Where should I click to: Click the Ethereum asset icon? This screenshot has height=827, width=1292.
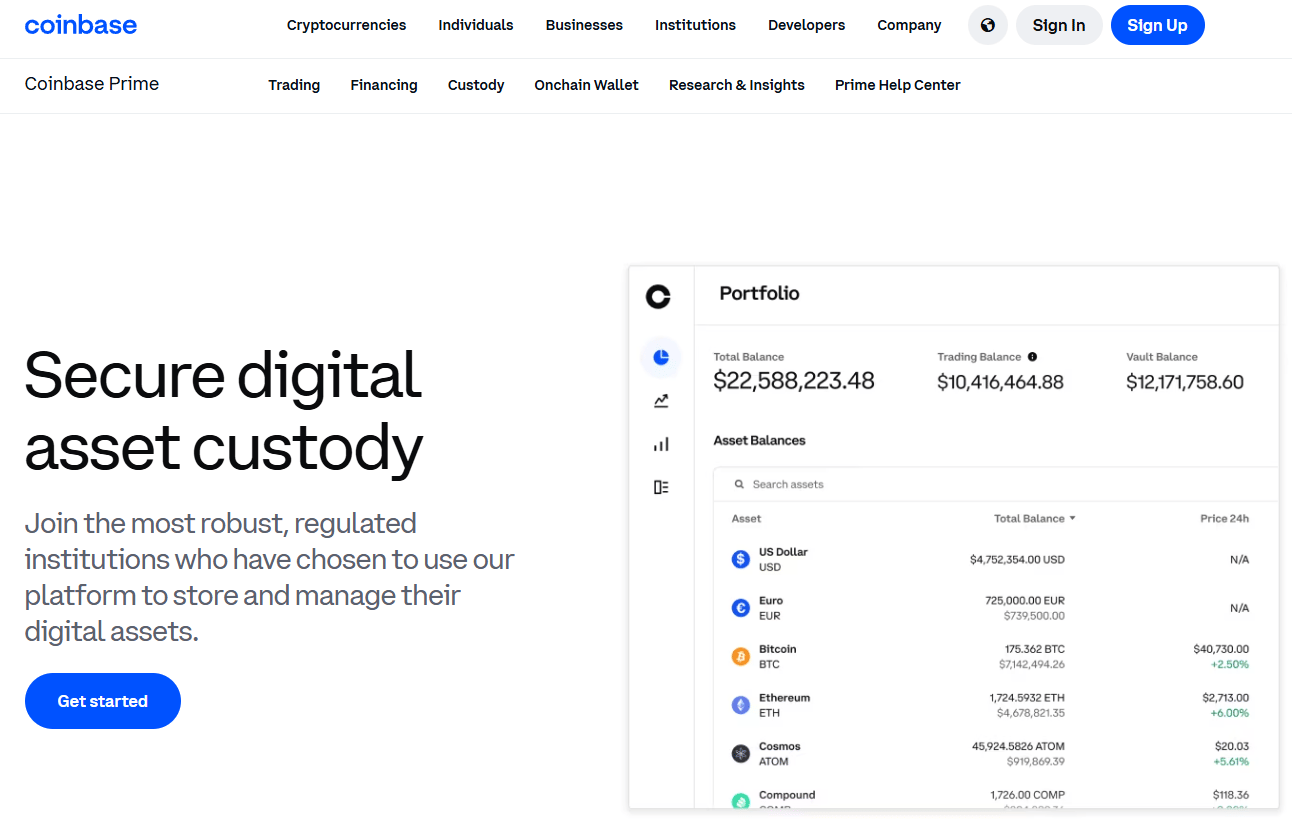(x=741, y=705)
